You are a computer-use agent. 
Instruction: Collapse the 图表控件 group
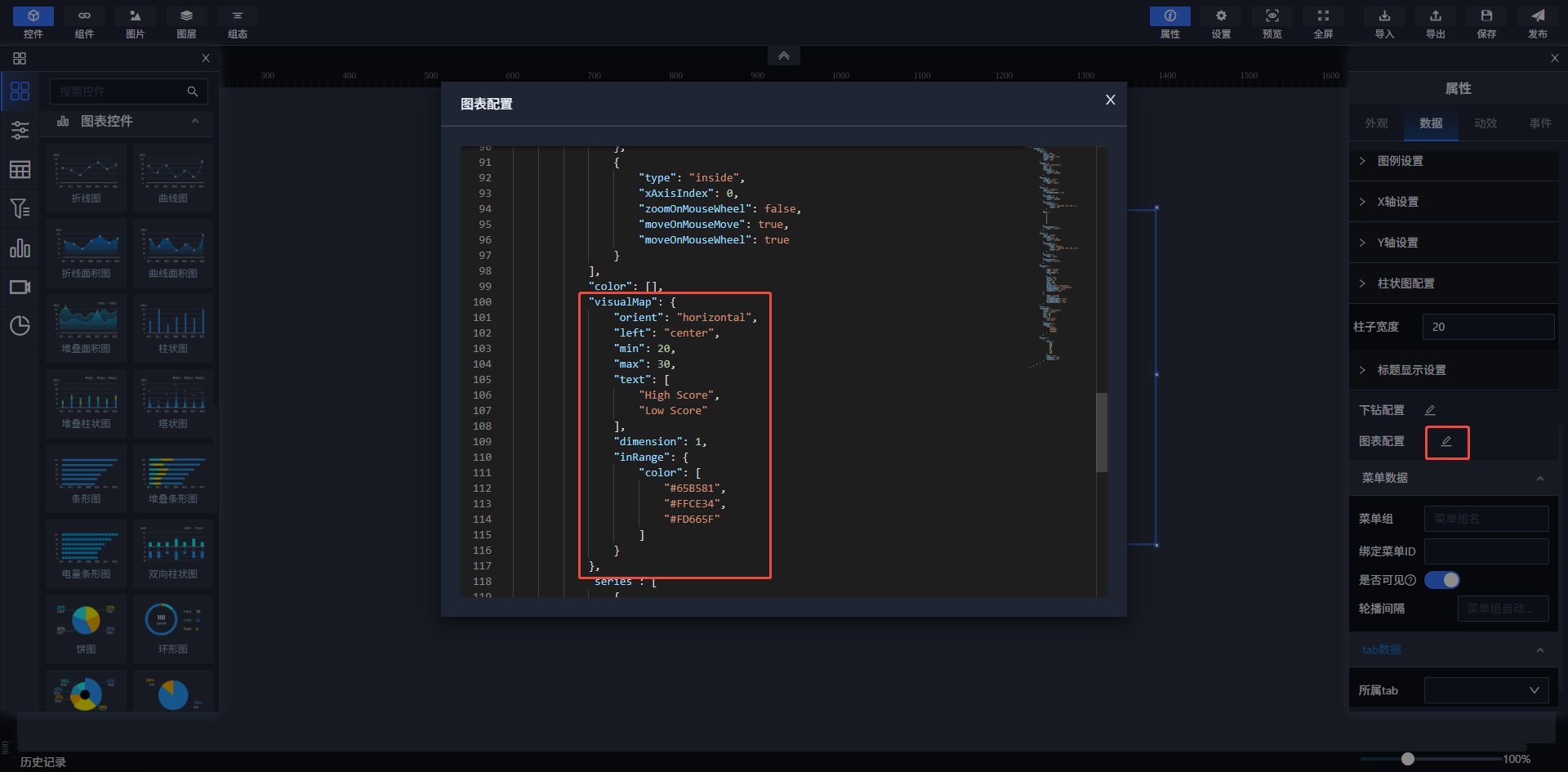tap(195, 121)
